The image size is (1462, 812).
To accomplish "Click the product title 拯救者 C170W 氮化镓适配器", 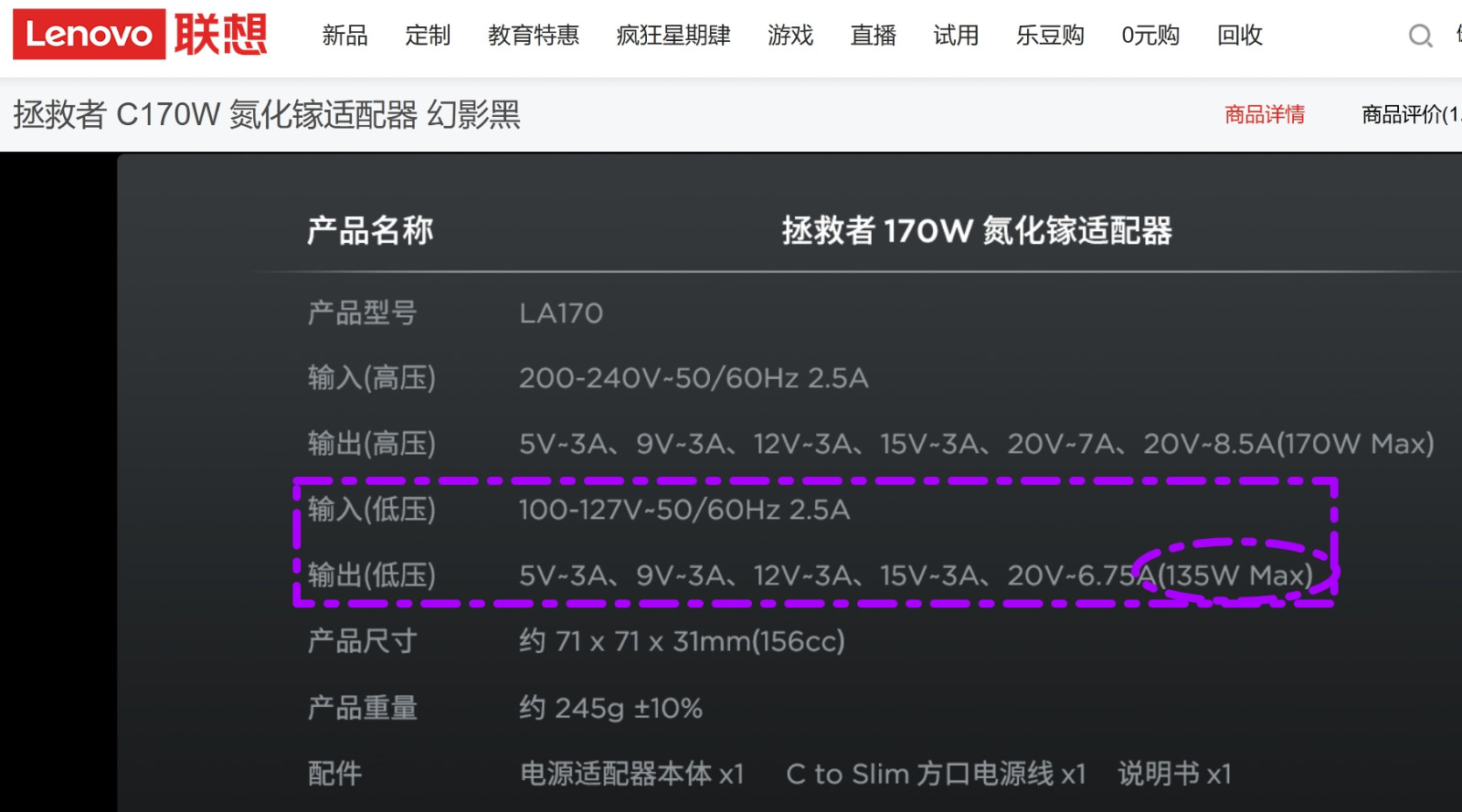I will [266, 115].
